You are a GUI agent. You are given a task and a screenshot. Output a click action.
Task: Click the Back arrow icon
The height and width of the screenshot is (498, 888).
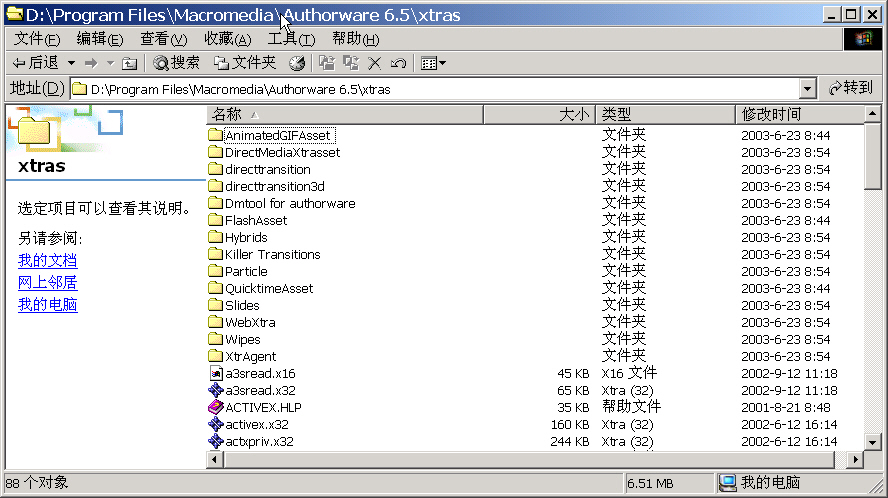[19, 63]
